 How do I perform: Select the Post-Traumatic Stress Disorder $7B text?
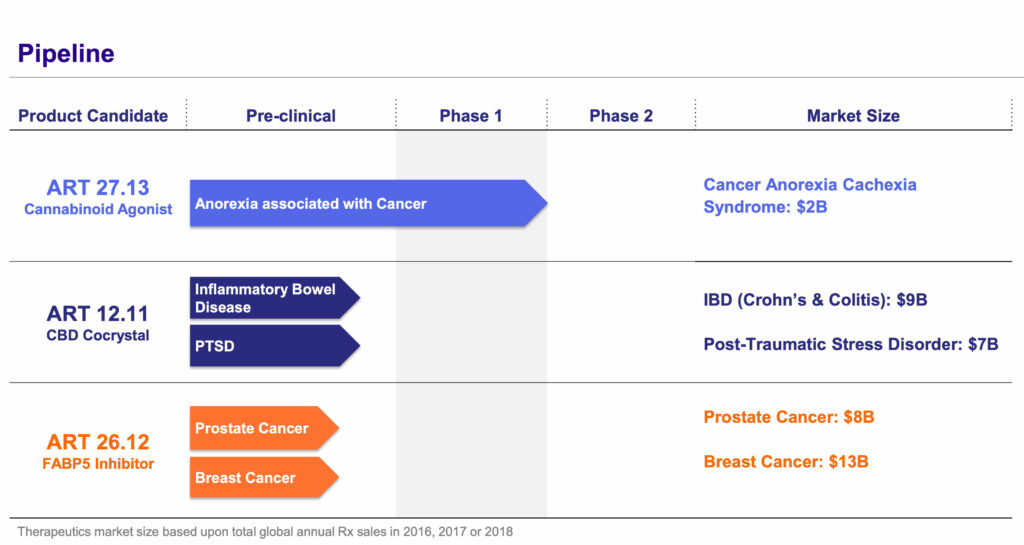pos(851,345)
